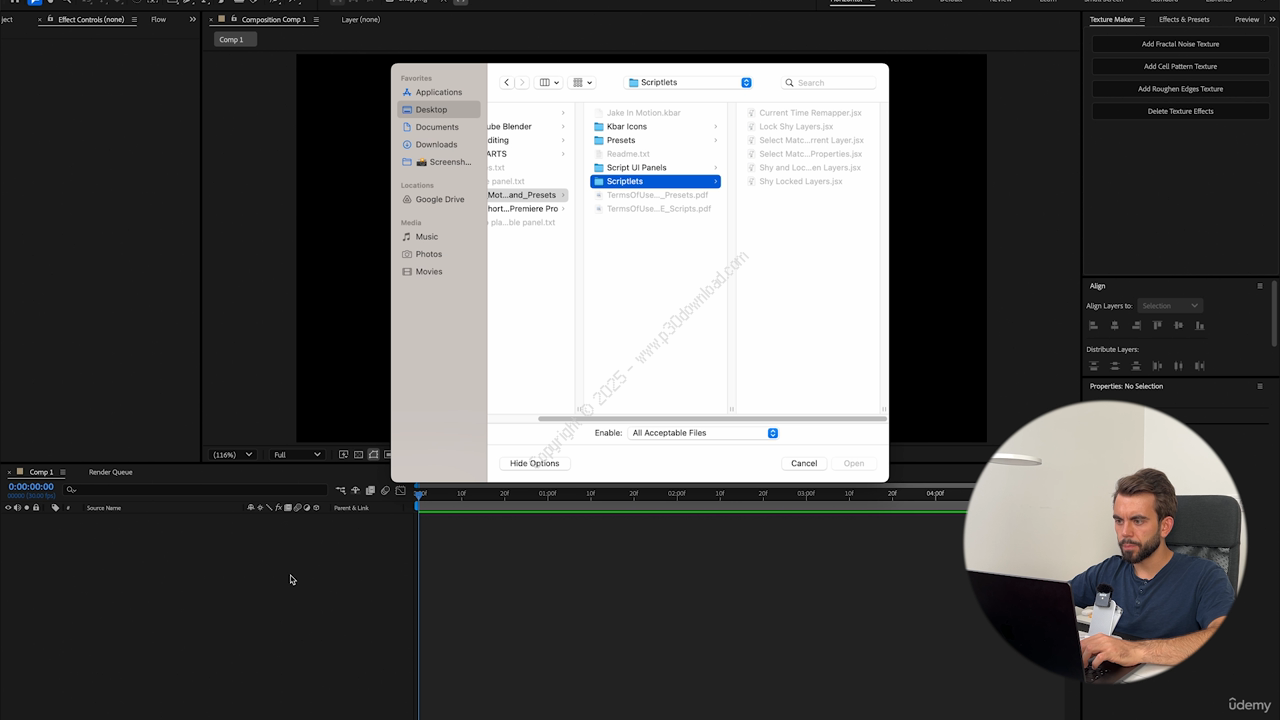Switch to the Effects & Presets tab

(x=1183, y=19)
